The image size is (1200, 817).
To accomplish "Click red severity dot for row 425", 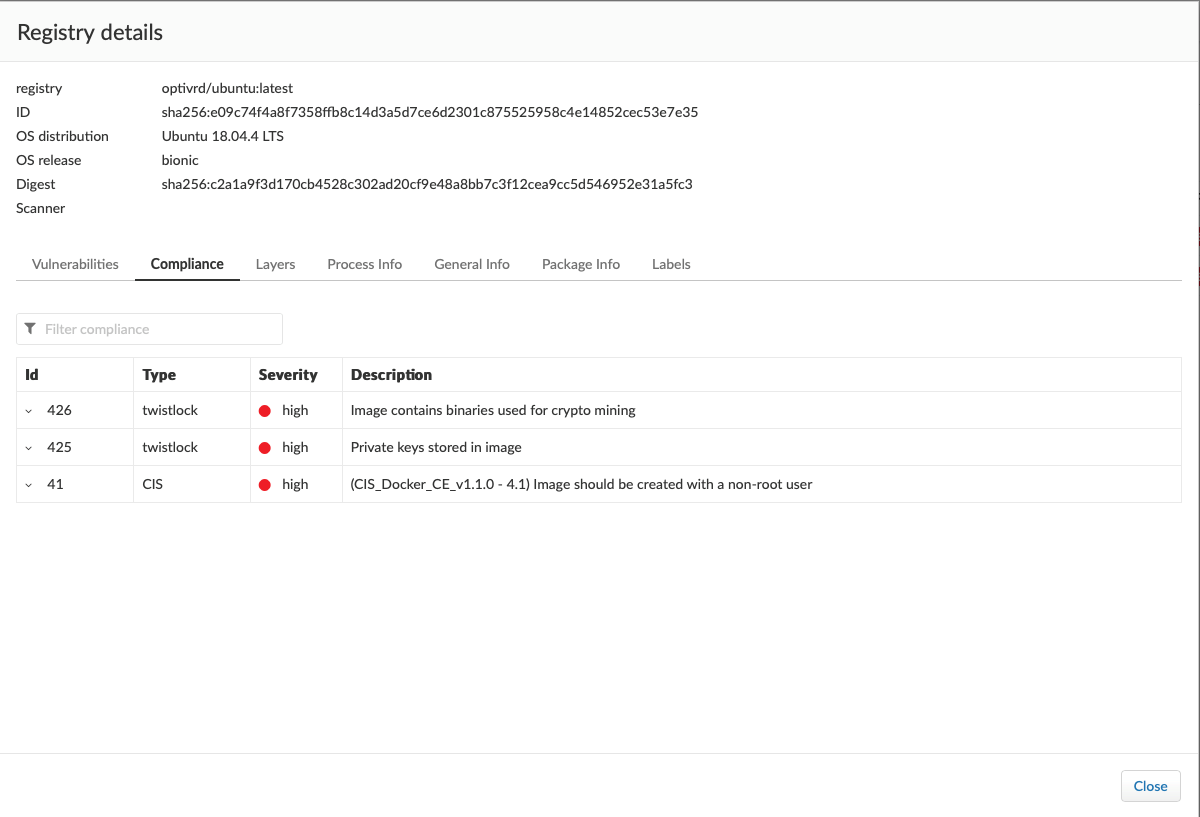I will pos(265,448).
